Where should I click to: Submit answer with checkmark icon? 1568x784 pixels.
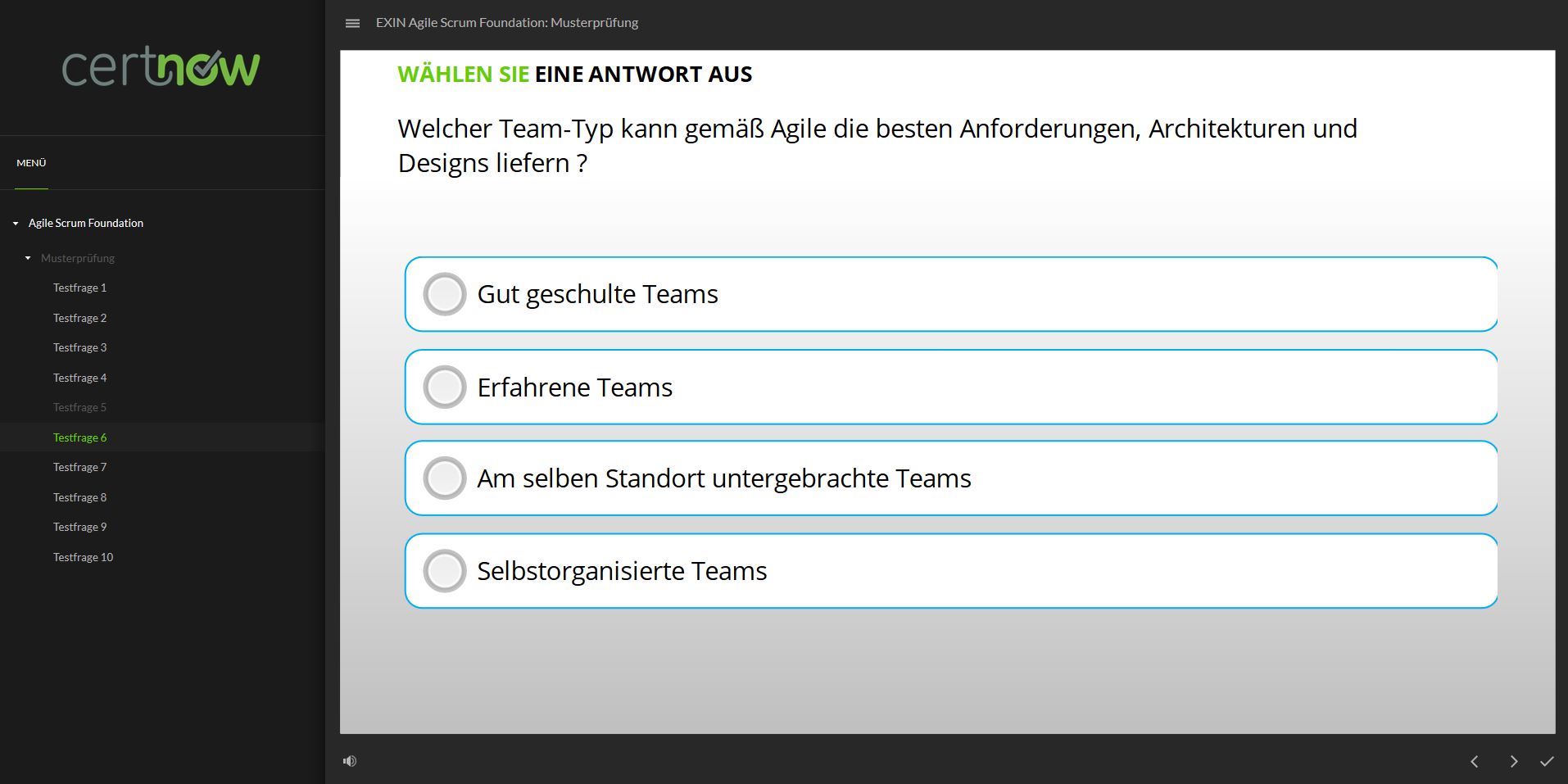(1547, 761)
